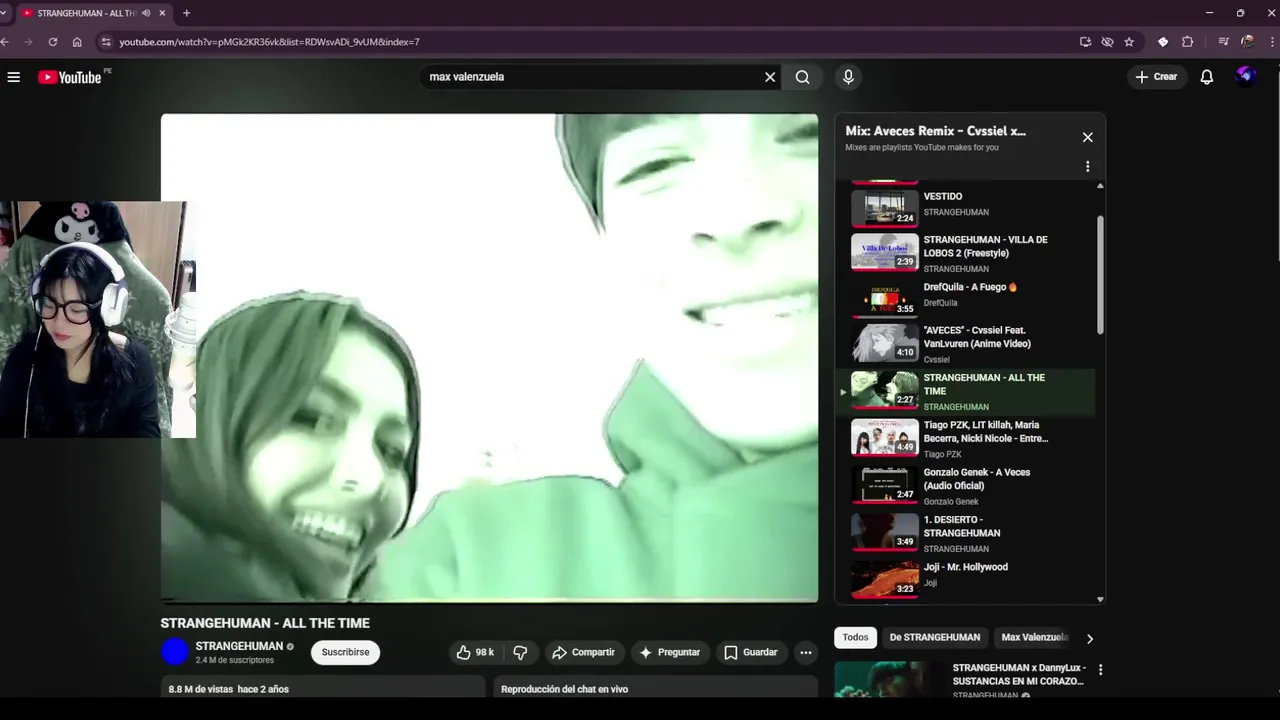Expand the views and description box
The image size is (1280, 720).
click(323, 688)
